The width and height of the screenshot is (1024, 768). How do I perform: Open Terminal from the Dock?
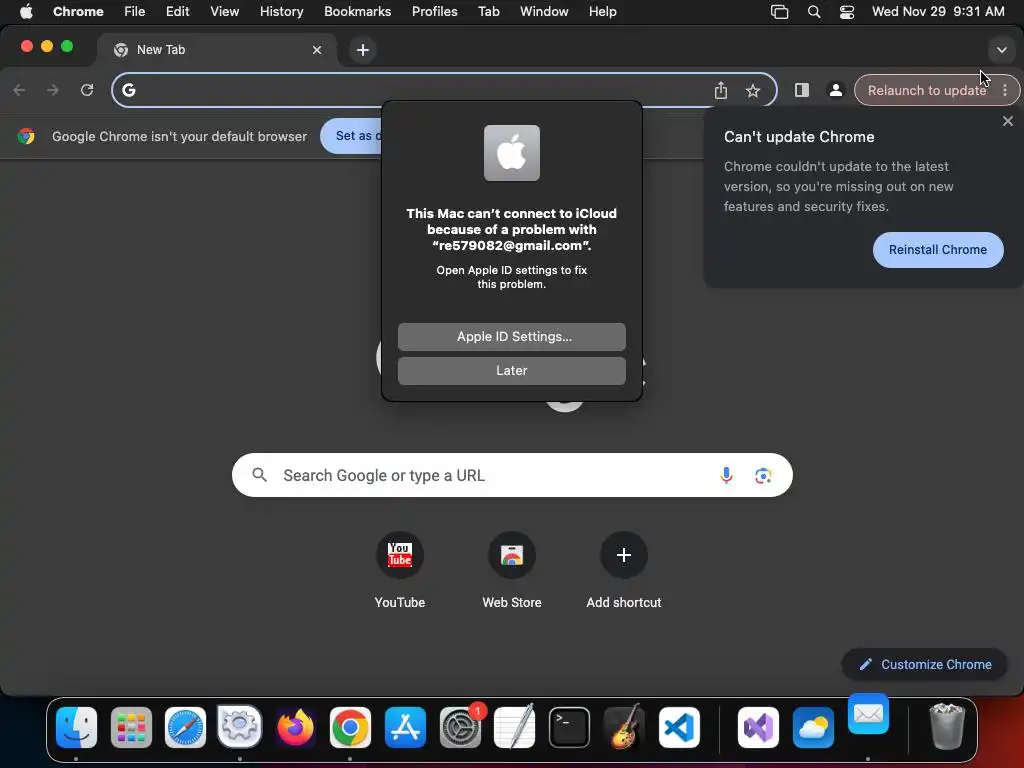(x=569, y=727)
